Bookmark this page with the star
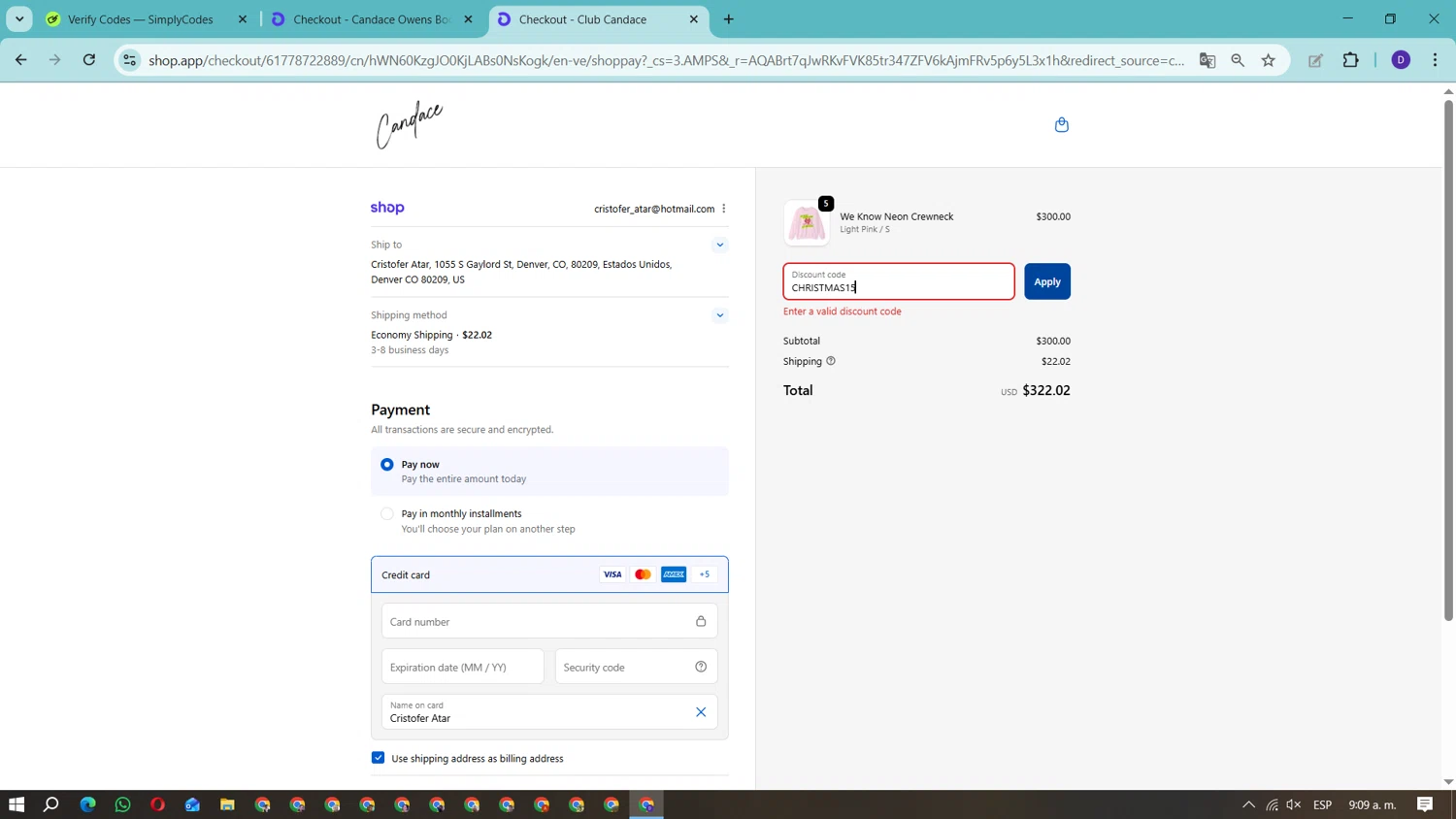 pos(1268,60)
